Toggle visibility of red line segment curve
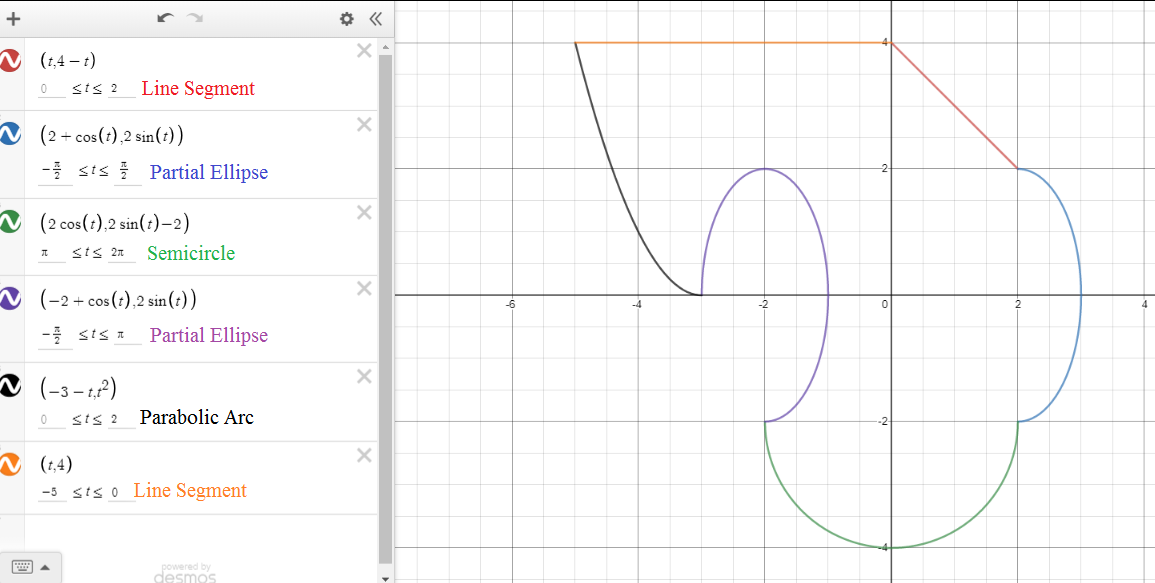 10,60
